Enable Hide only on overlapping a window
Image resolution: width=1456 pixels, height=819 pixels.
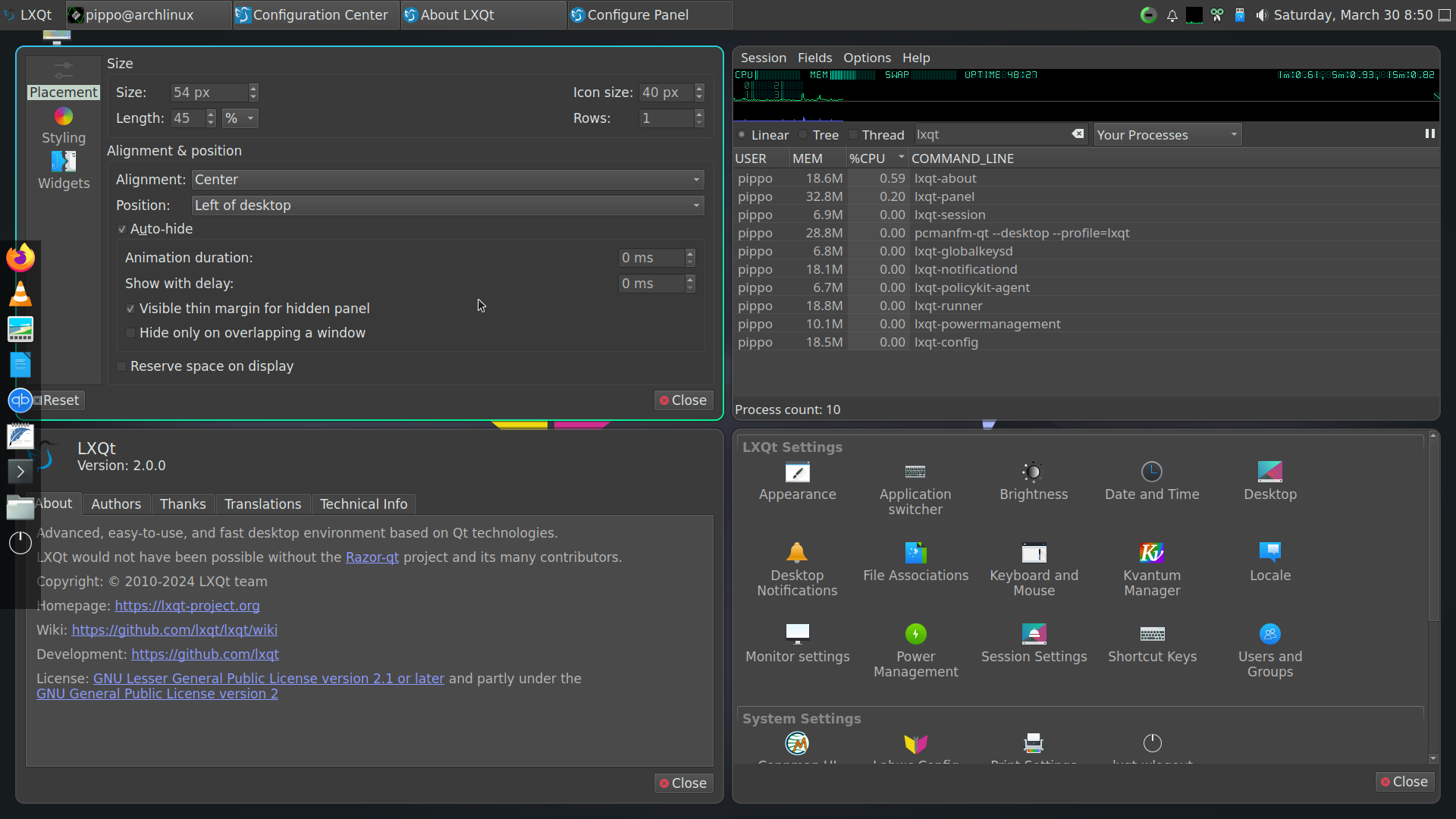(x=130, y=333)
